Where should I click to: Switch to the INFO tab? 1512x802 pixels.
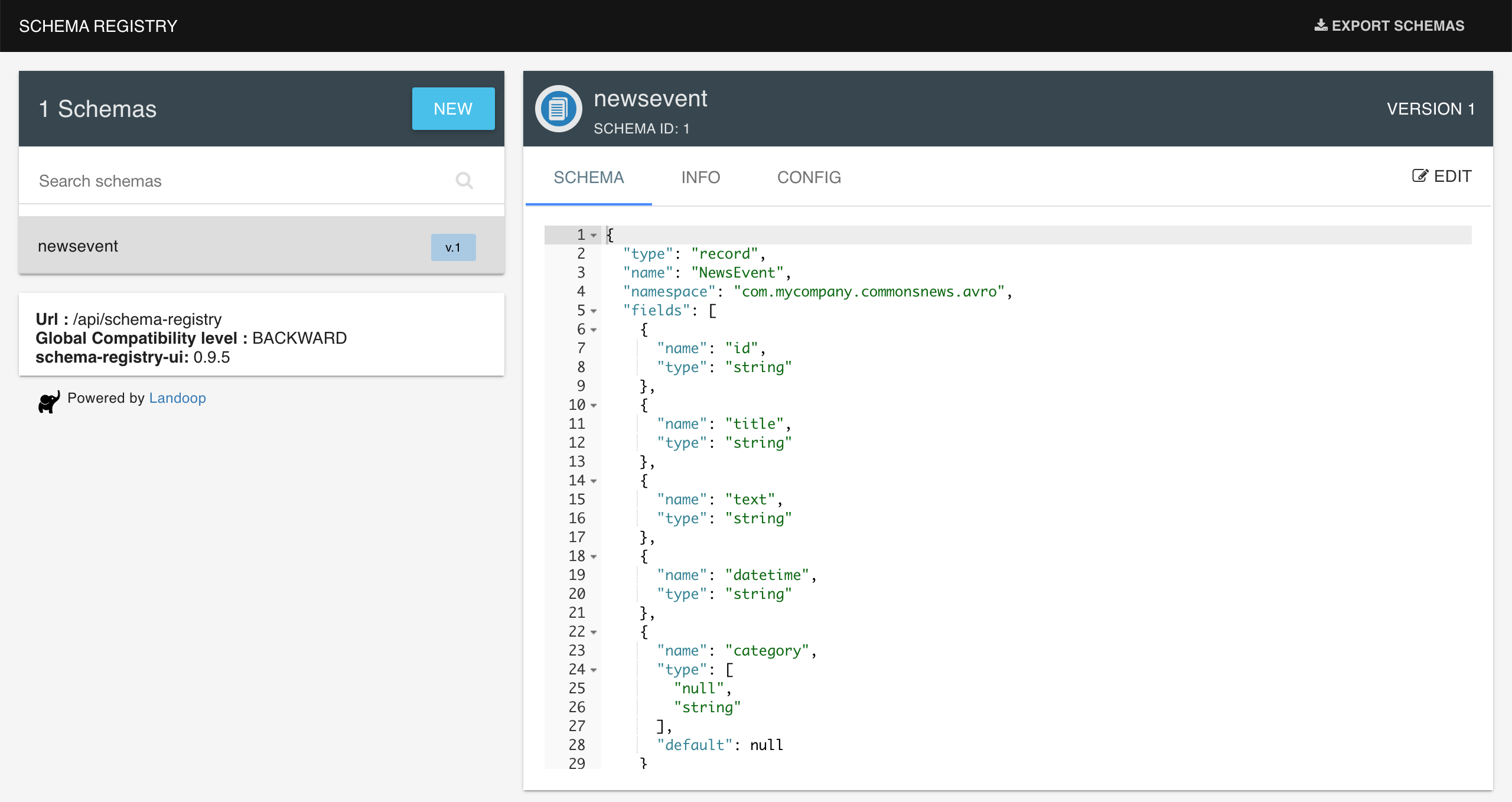(700, 177)
